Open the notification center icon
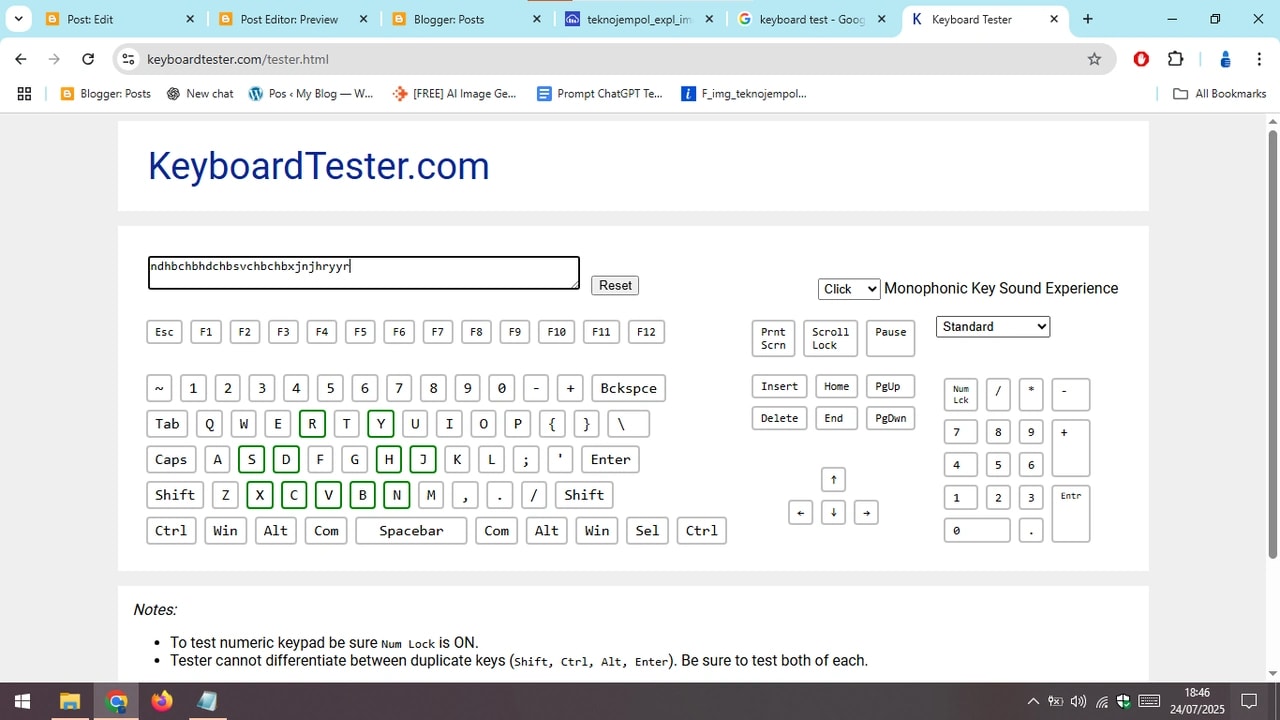The height and width of the screenshot is (720, 1280). [x=1248, y=701]
